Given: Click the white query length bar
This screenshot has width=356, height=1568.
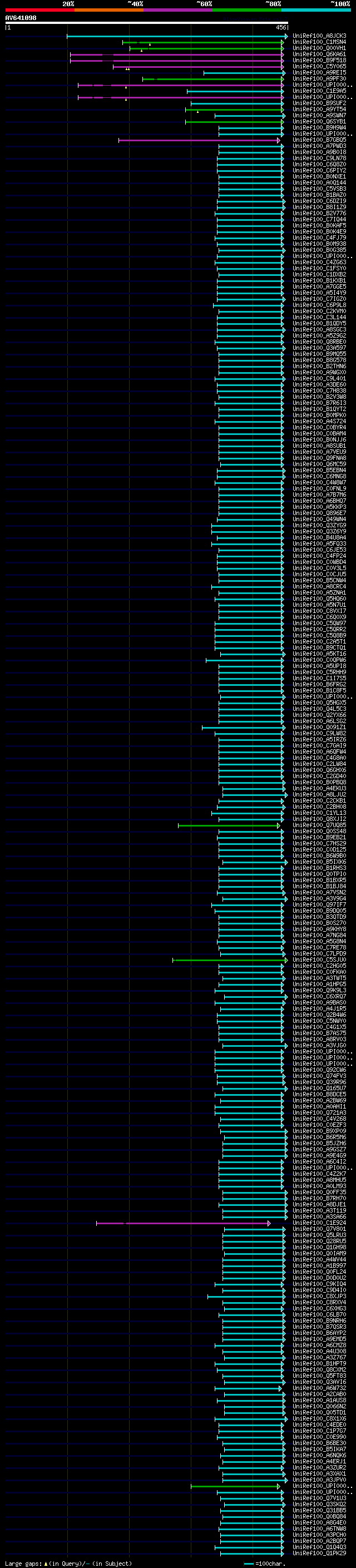Looking at the screenshot, I should pos(147,22).
